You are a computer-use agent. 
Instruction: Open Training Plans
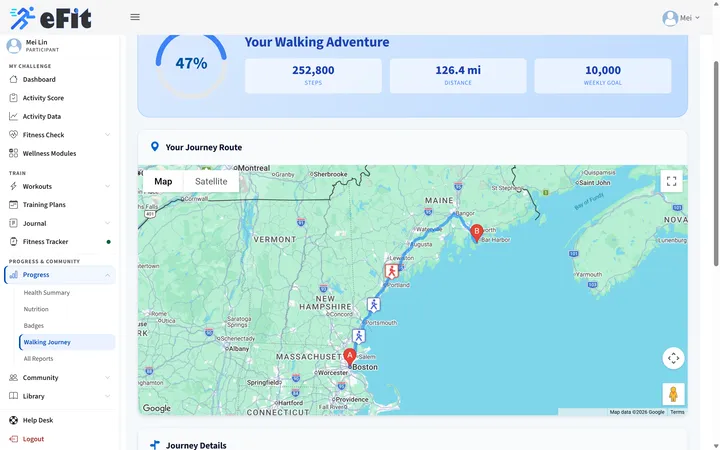point(44,205)
